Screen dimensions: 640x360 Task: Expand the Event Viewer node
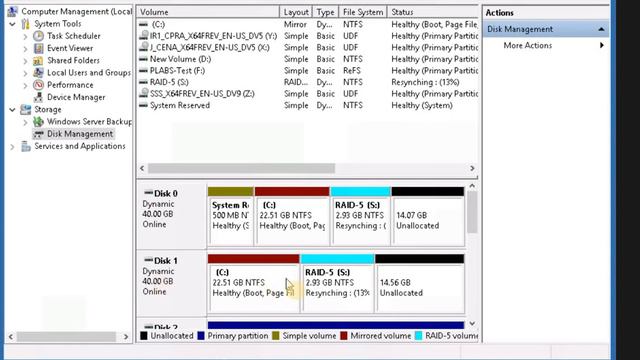click(x=25, y=49)
